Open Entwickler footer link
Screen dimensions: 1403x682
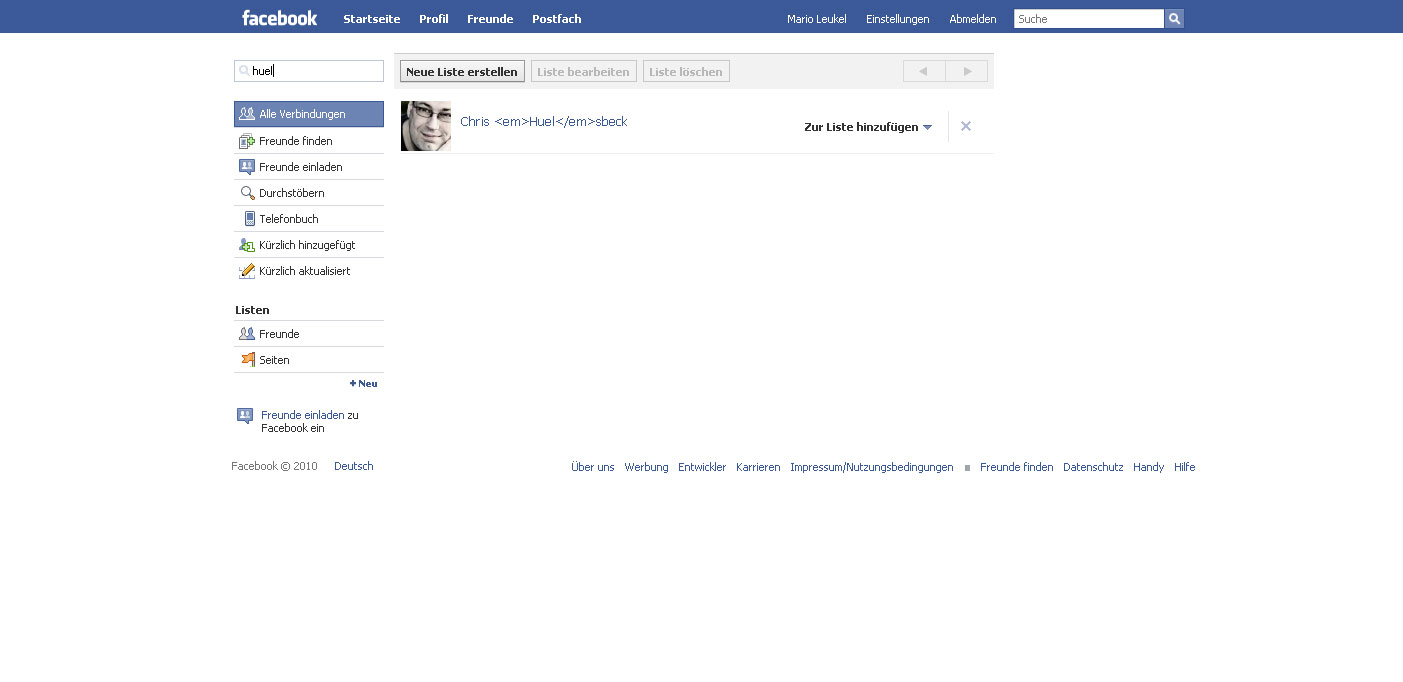click(x=702, y=467)
